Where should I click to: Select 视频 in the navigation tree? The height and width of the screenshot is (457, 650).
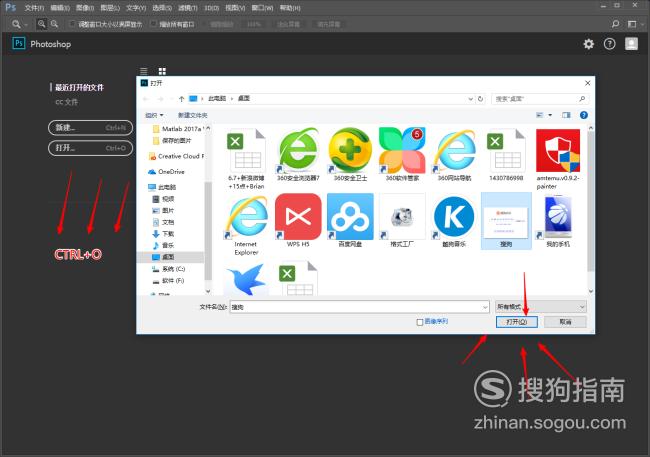point(164,199)
